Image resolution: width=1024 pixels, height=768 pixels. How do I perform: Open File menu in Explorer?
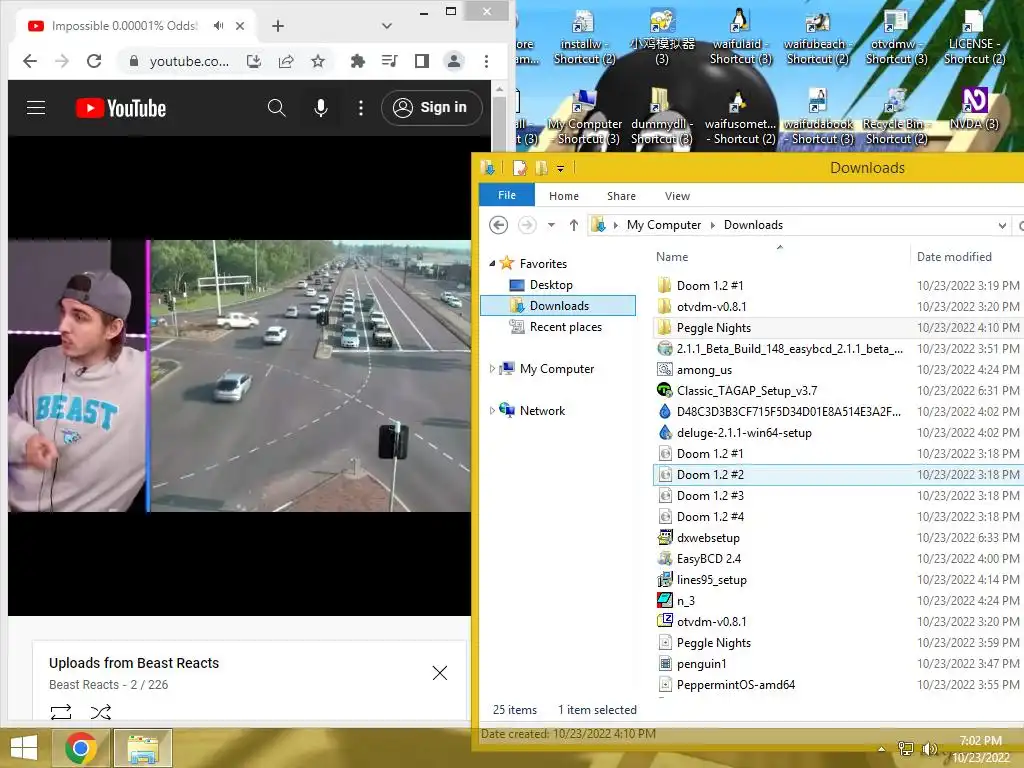click(507, 195)
